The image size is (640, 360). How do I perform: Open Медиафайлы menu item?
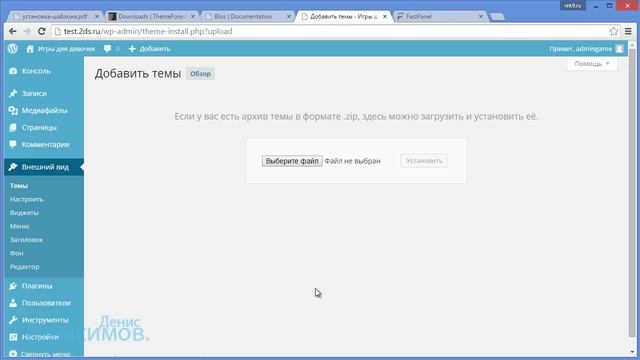point(44,111)
